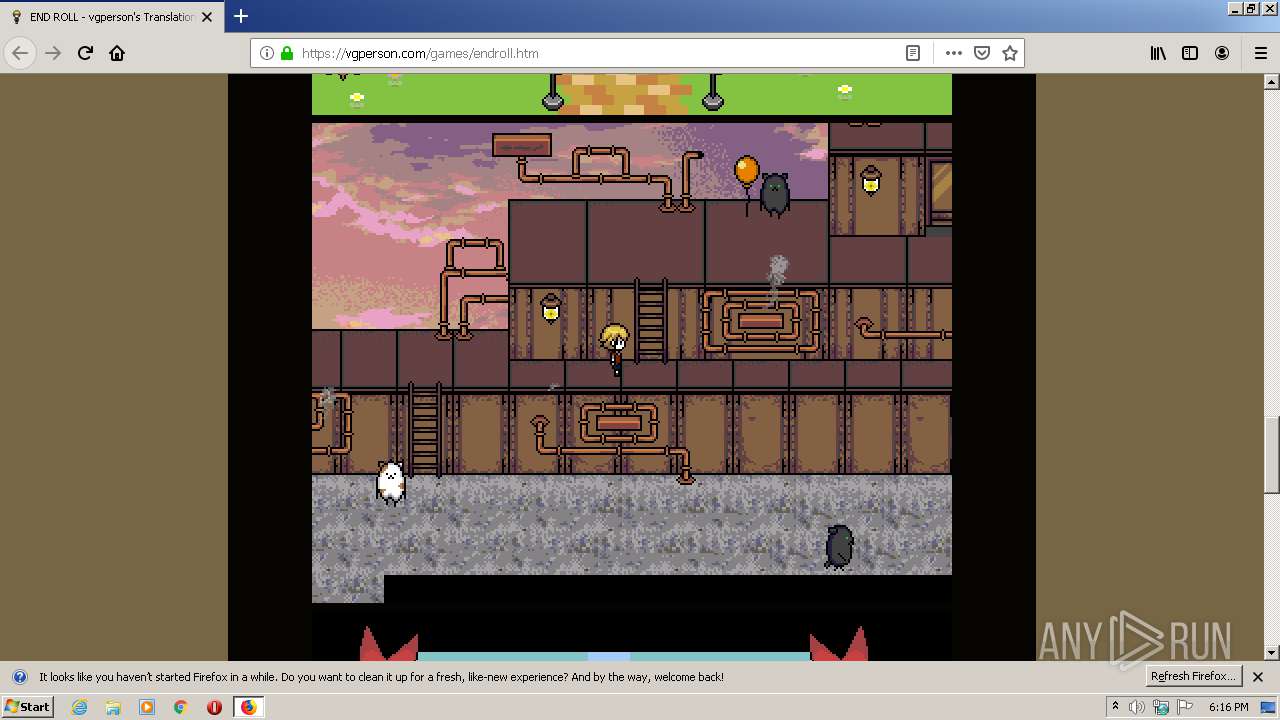Click the white ghost creature by the ladder
Image resolution: width=1280 pixels, height=720 pixels.
click(391, 482)
